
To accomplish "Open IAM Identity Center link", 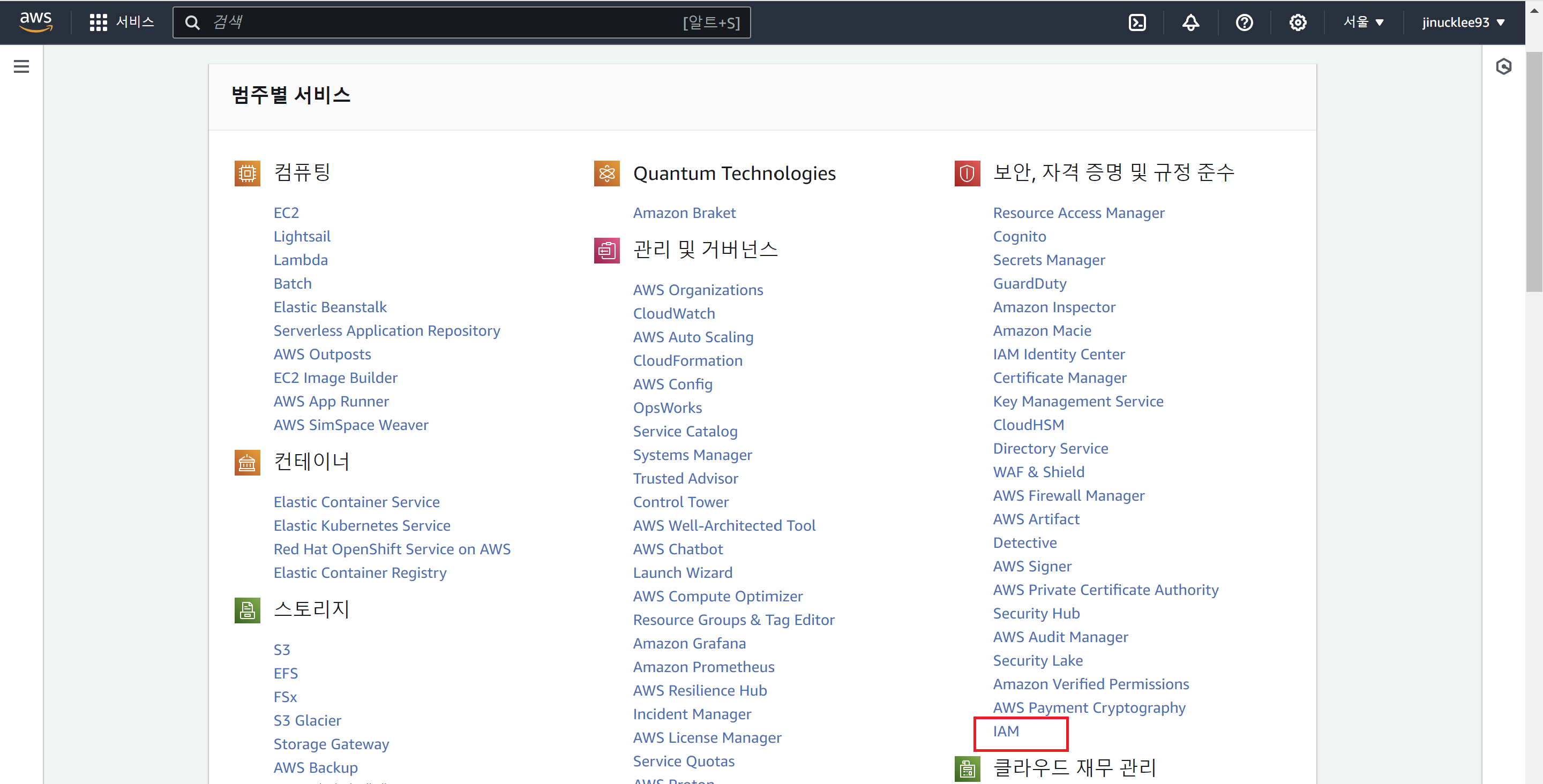I will pyautogui.click(x=1059, y=354).
